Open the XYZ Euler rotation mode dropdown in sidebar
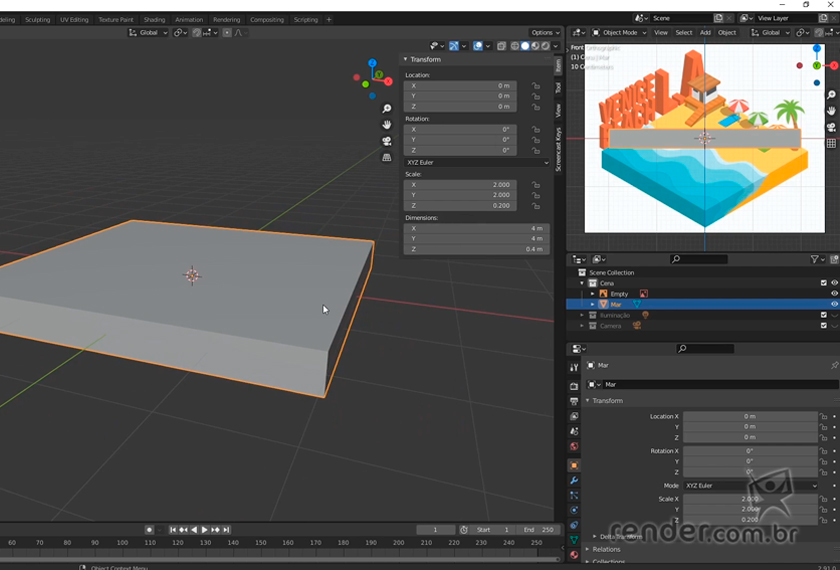This screenshot has height=570, width=840. click(x=476, y=162)
